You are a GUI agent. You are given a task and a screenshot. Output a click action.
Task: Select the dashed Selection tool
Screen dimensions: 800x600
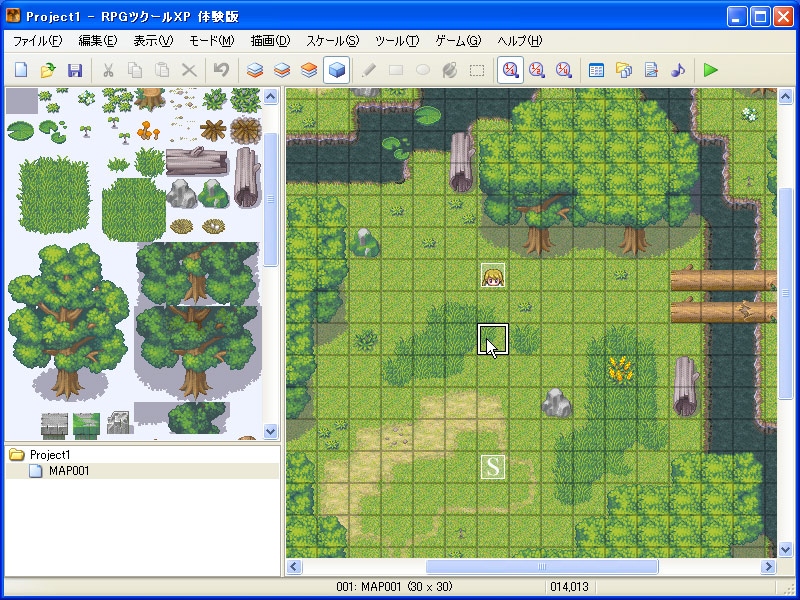[x=477, y=69]
